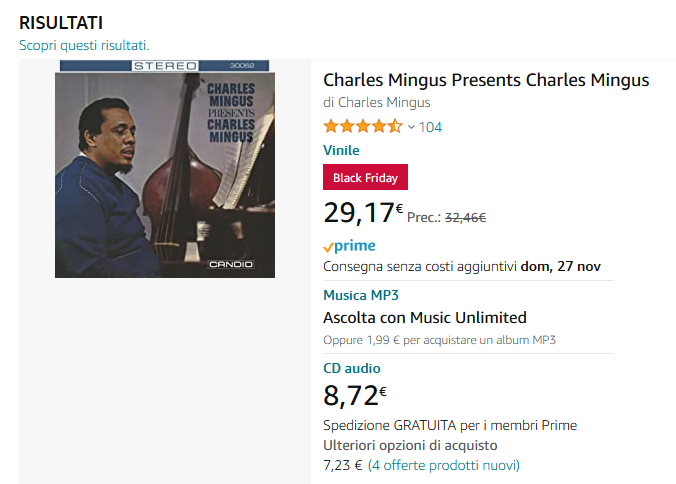
Task: Click the 29,17€ vinyl price
Action: point(362,212)
